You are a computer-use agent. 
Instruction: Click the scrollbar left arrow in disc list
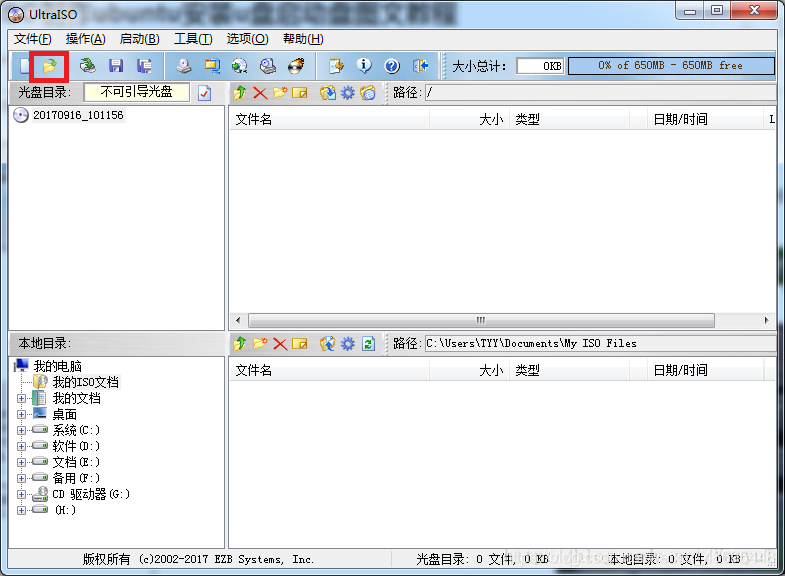(238, 320)
